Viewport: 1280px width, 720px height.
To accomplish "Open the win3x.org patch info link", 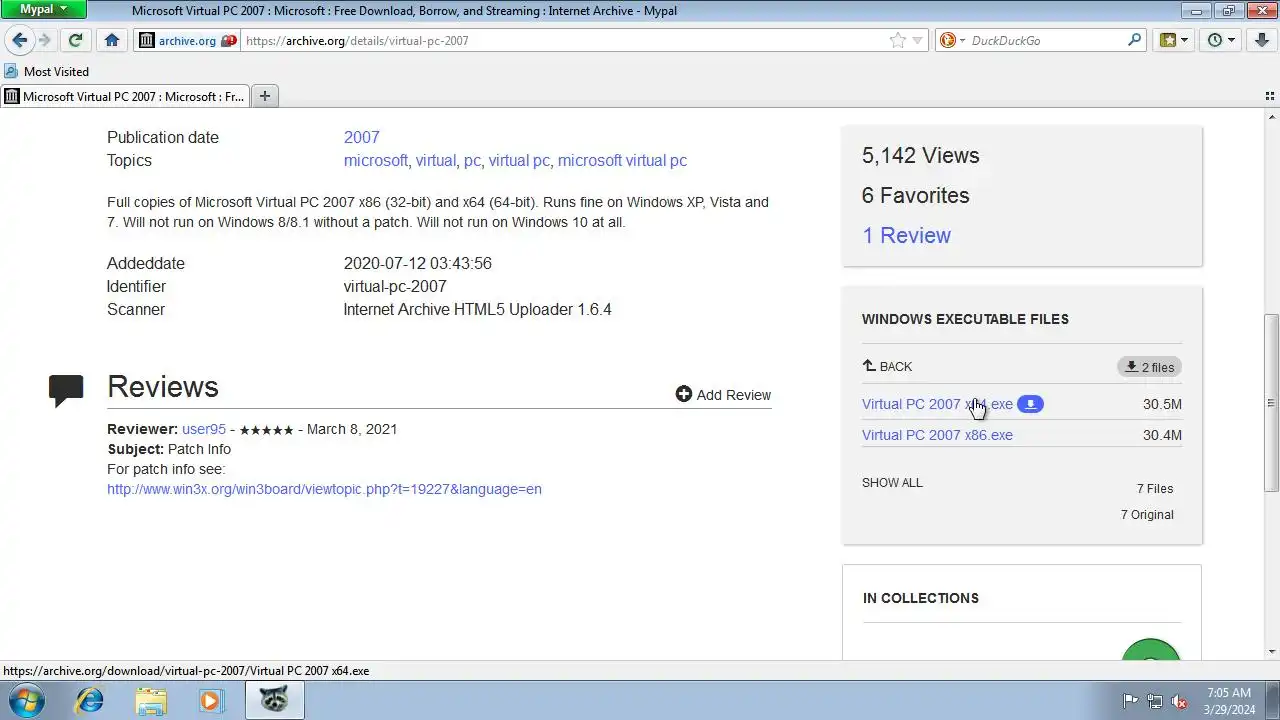I will [324, 489].
